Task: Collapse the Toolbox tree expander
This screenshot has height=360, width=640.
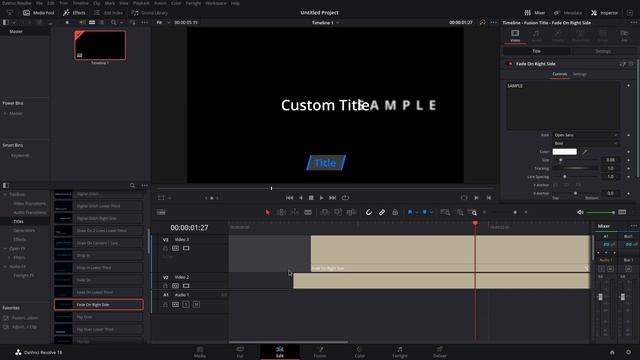Action: click(x=5, y=195)
